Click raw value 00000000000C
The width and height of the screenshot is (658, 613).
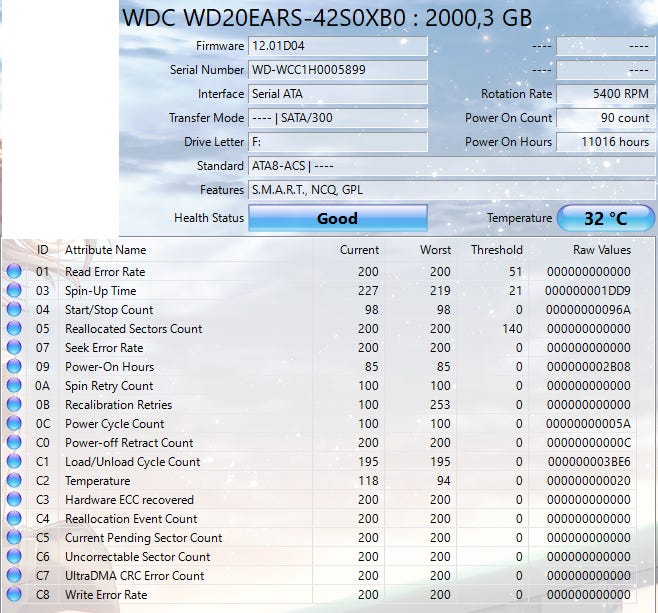point(588,443)
